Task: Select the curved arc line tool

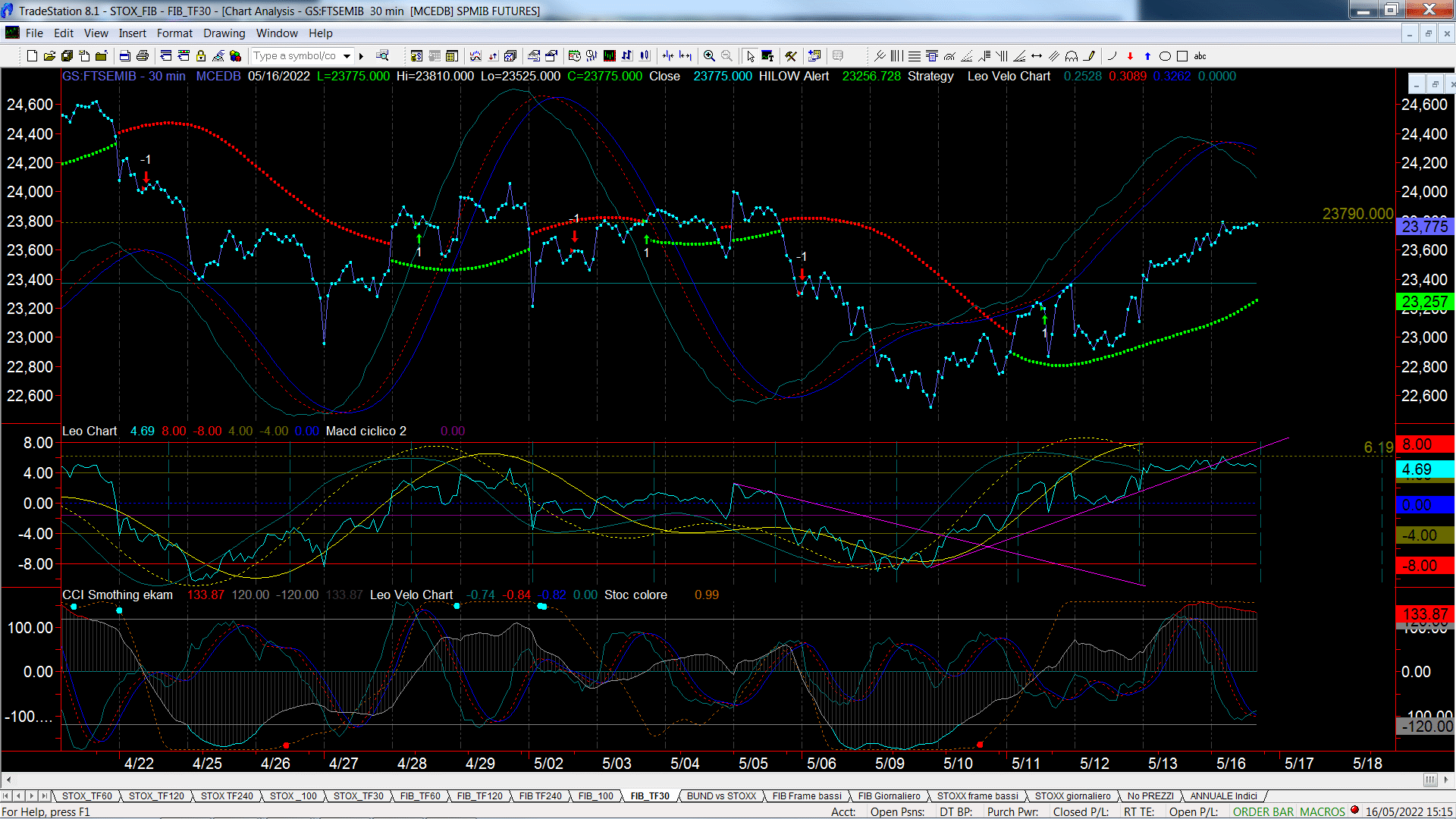Action: click(x=1112, y=56)
